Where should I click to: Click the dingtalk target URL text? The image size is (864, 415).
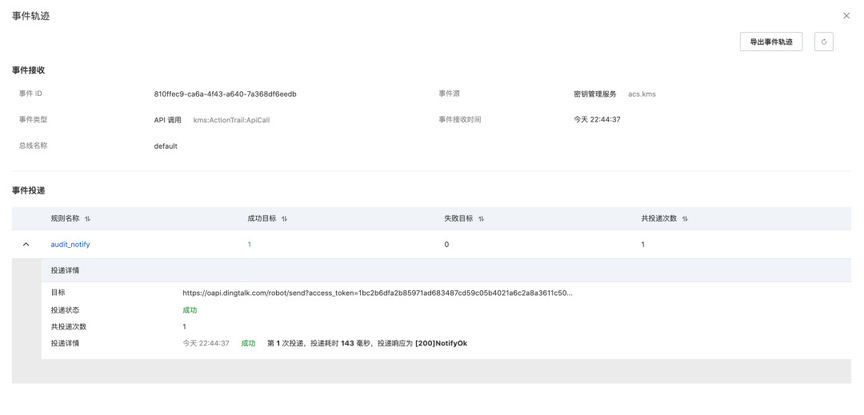tap(377, 293)
